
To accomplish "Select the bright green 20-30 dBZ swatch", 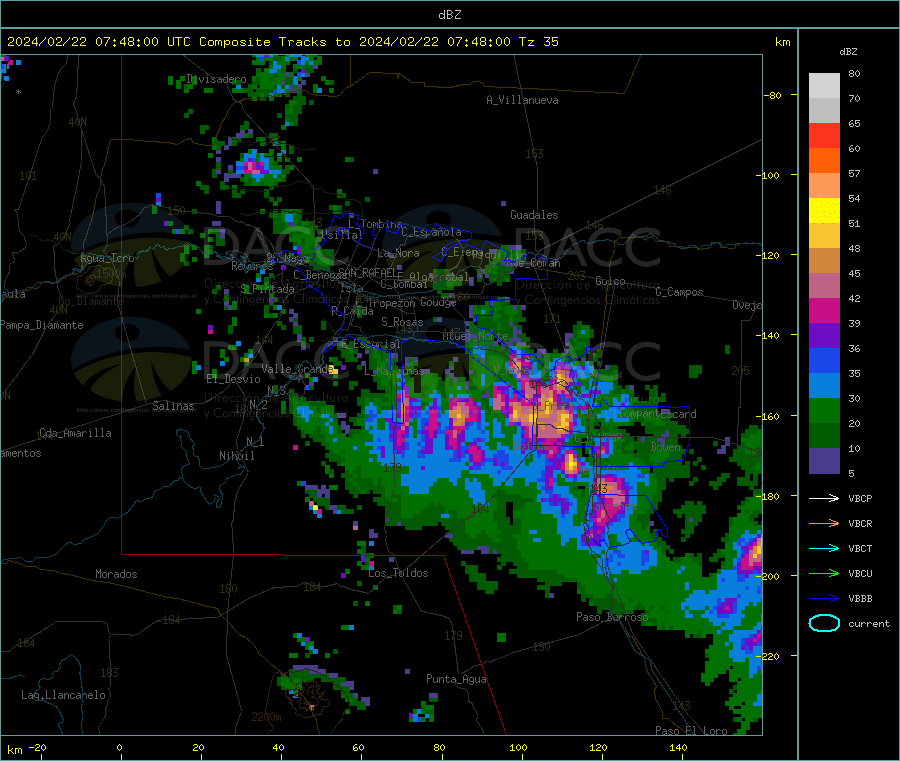I will (824, 411).
